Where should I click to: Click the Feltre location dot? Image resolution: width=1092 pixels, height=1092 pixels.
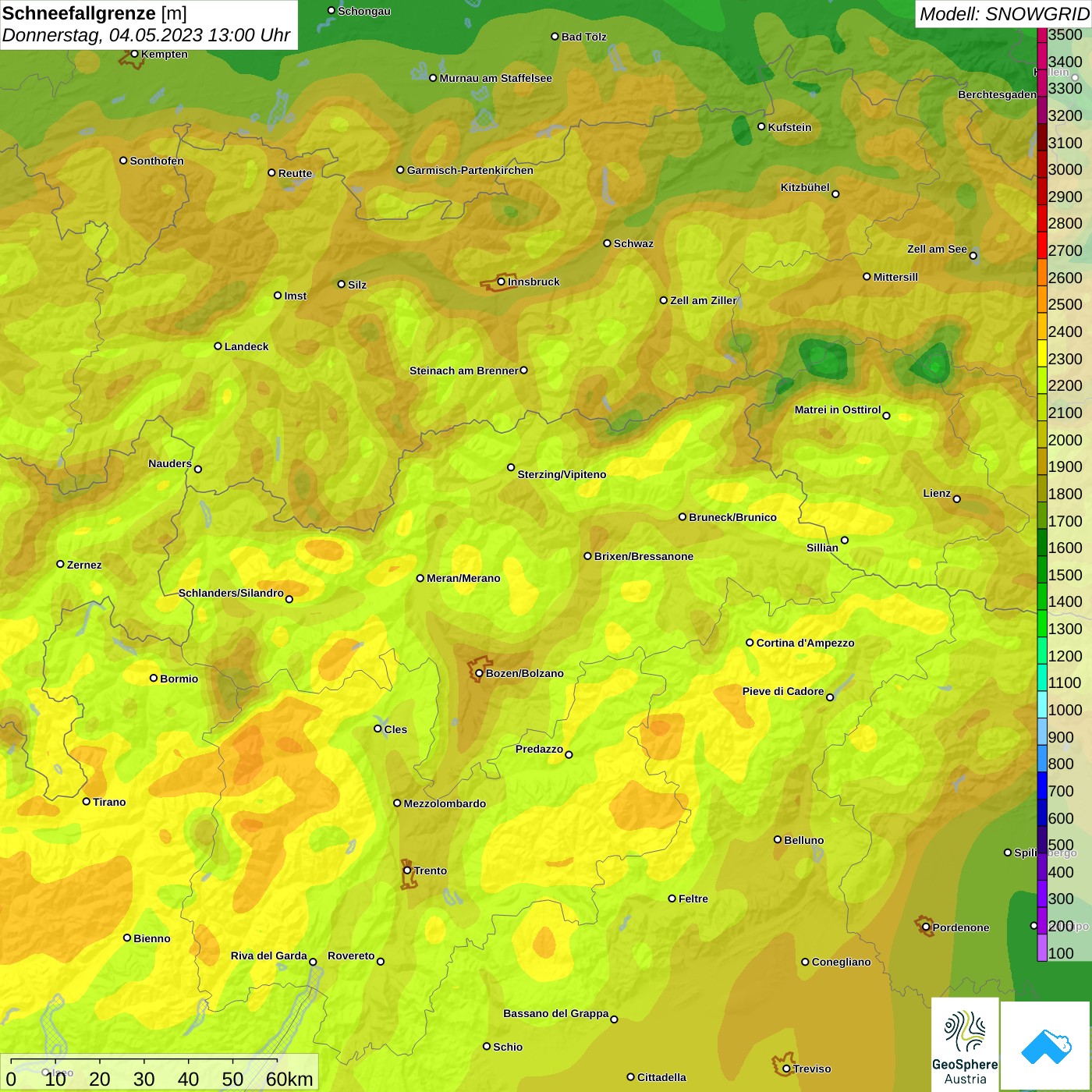pyautogui.click(x=672, y=899)
